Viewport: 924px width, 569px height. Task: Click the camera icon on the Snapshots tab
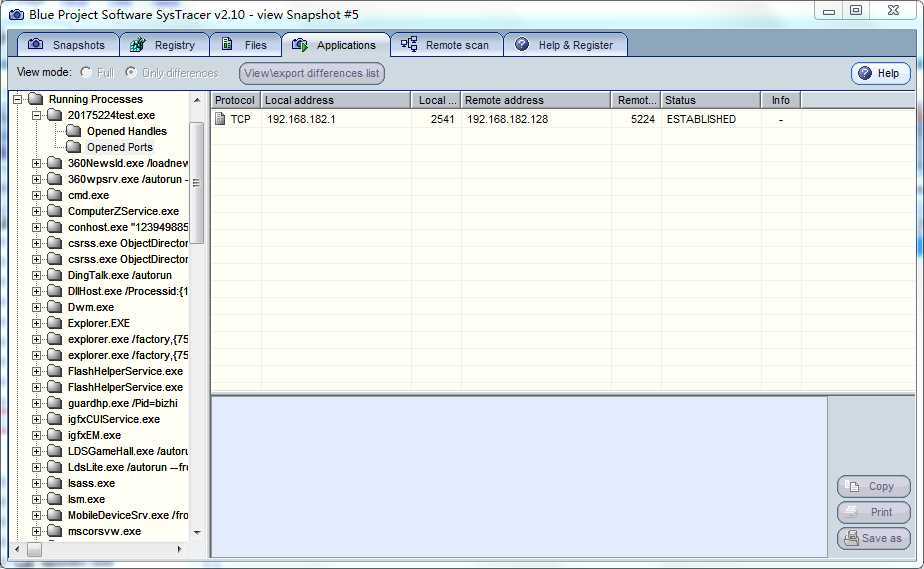(36, 45)
